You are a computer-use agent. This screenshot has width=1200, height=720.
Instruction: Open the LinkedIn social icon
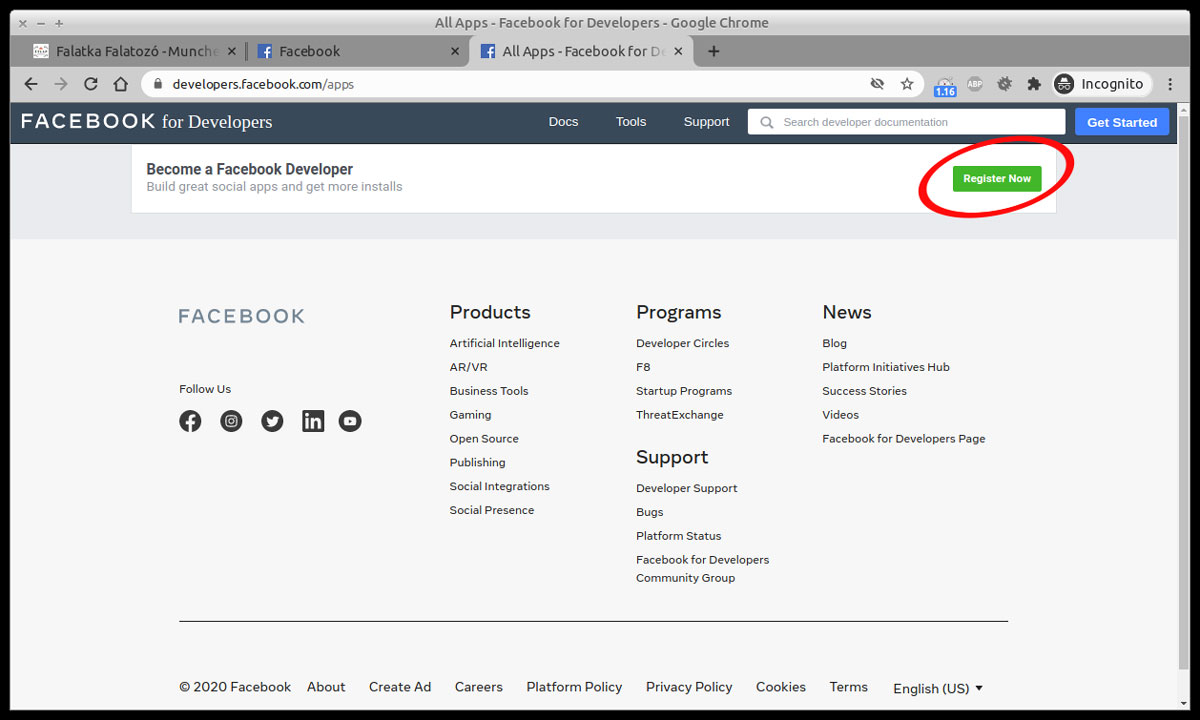(313, 421)
